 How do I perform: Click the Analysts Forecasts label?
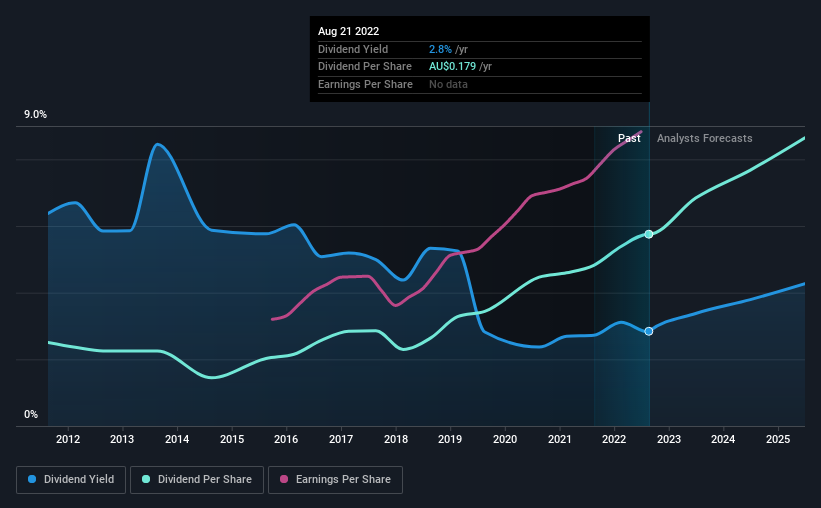(x=704, y=138)
